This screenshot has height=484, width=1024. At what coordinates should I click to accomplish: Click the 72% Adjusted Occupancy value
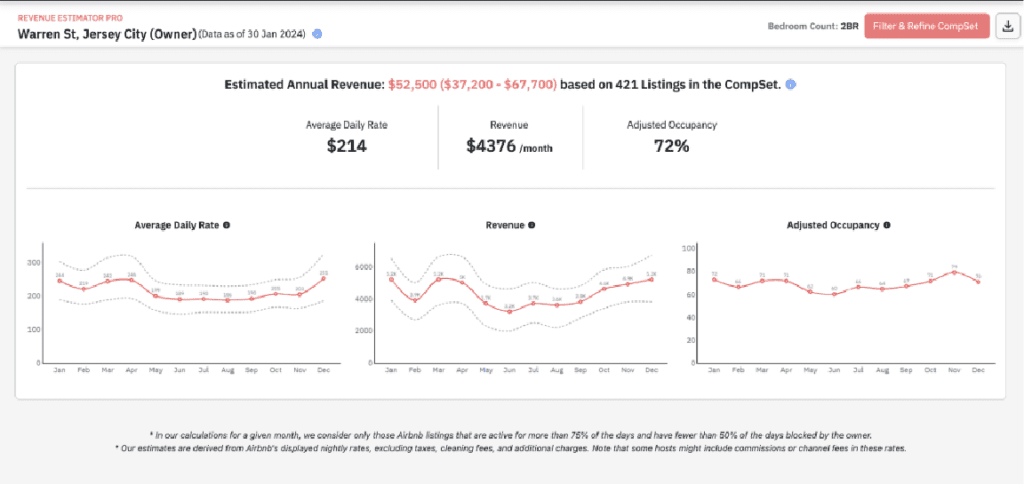pos(670,146)
